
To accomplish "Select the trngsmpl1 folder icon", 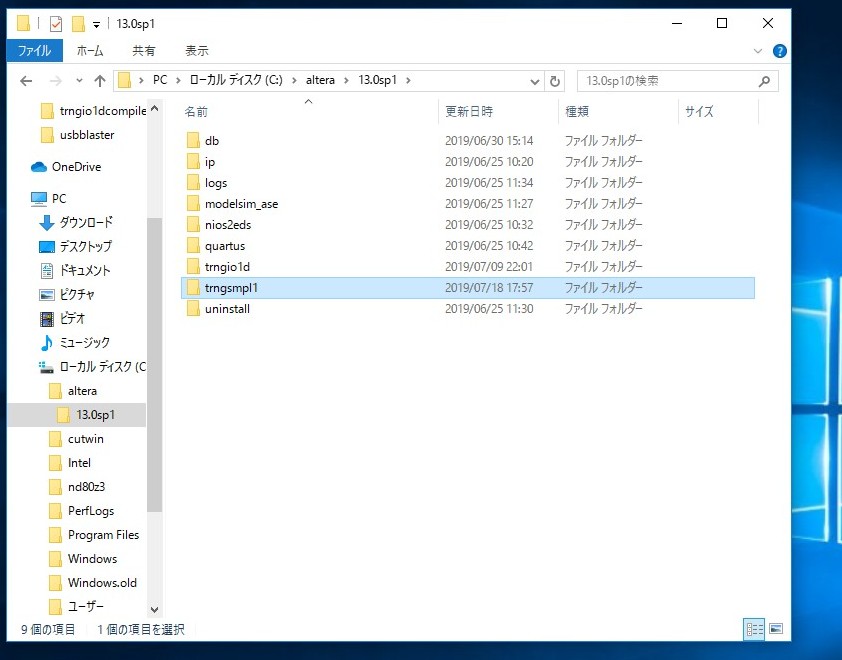I will (x=193, y=288).
